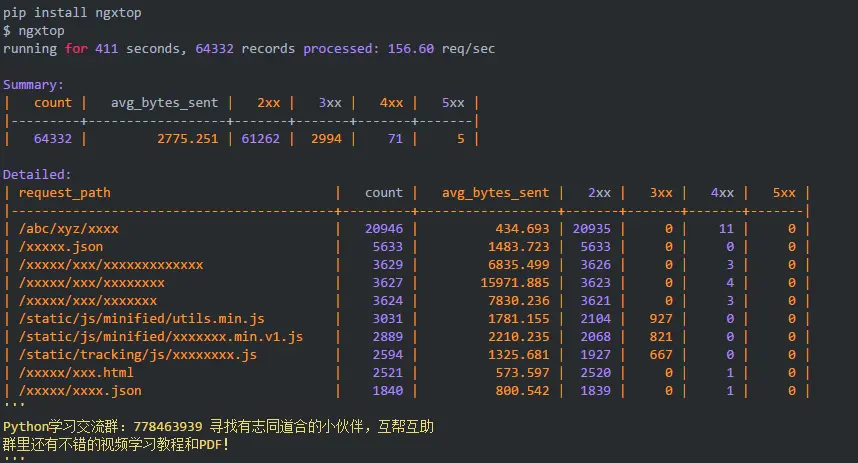
Task: Click 4xx value '4' in /xxxxx/xxx/xxxxxxxx row
Action: point(730,283)
